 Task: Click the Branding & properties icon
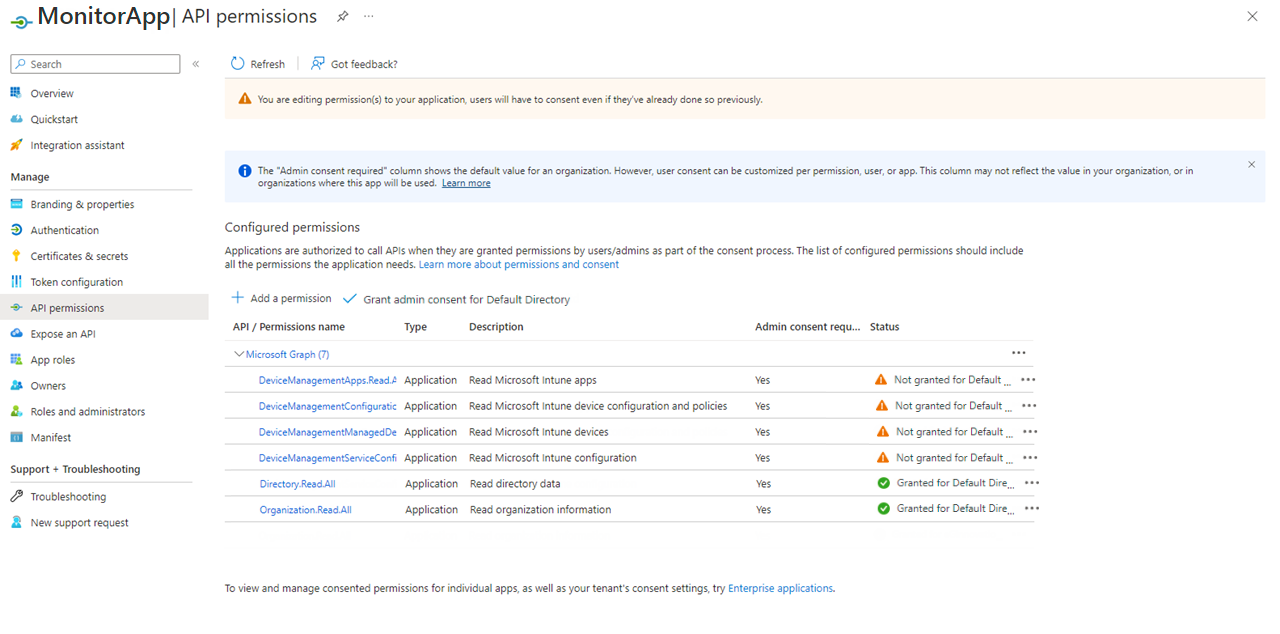(16, 204)
